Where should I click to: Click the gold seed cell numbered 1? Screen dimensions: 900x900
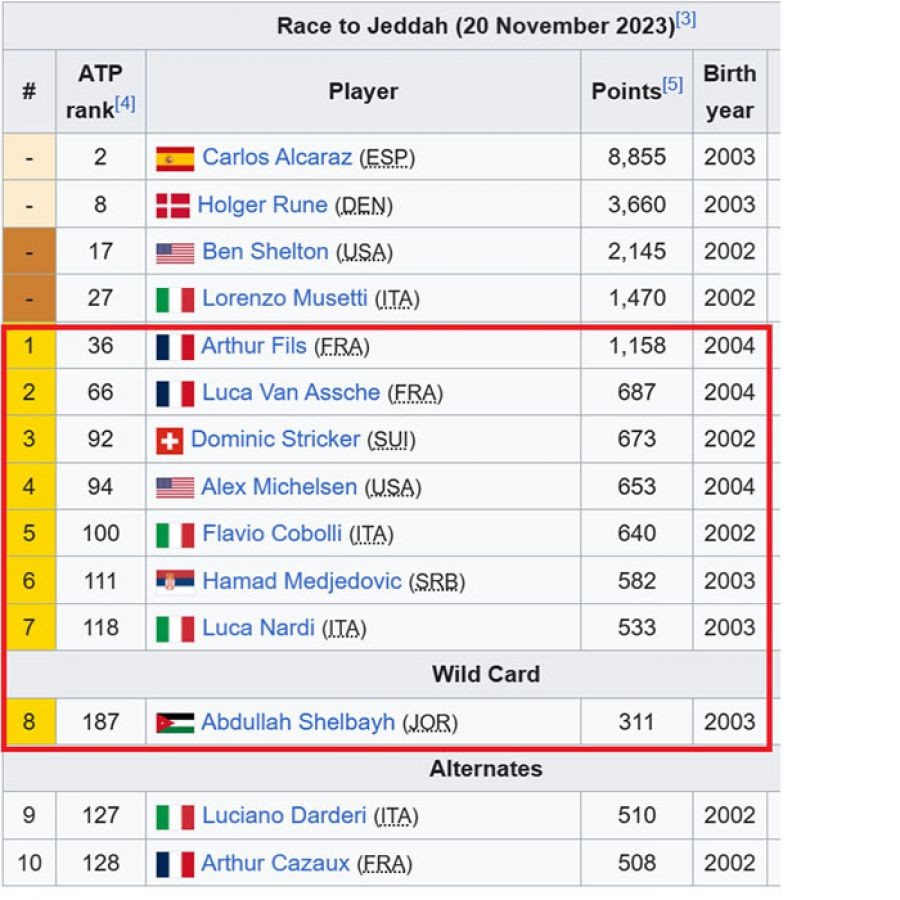[29, 346]
